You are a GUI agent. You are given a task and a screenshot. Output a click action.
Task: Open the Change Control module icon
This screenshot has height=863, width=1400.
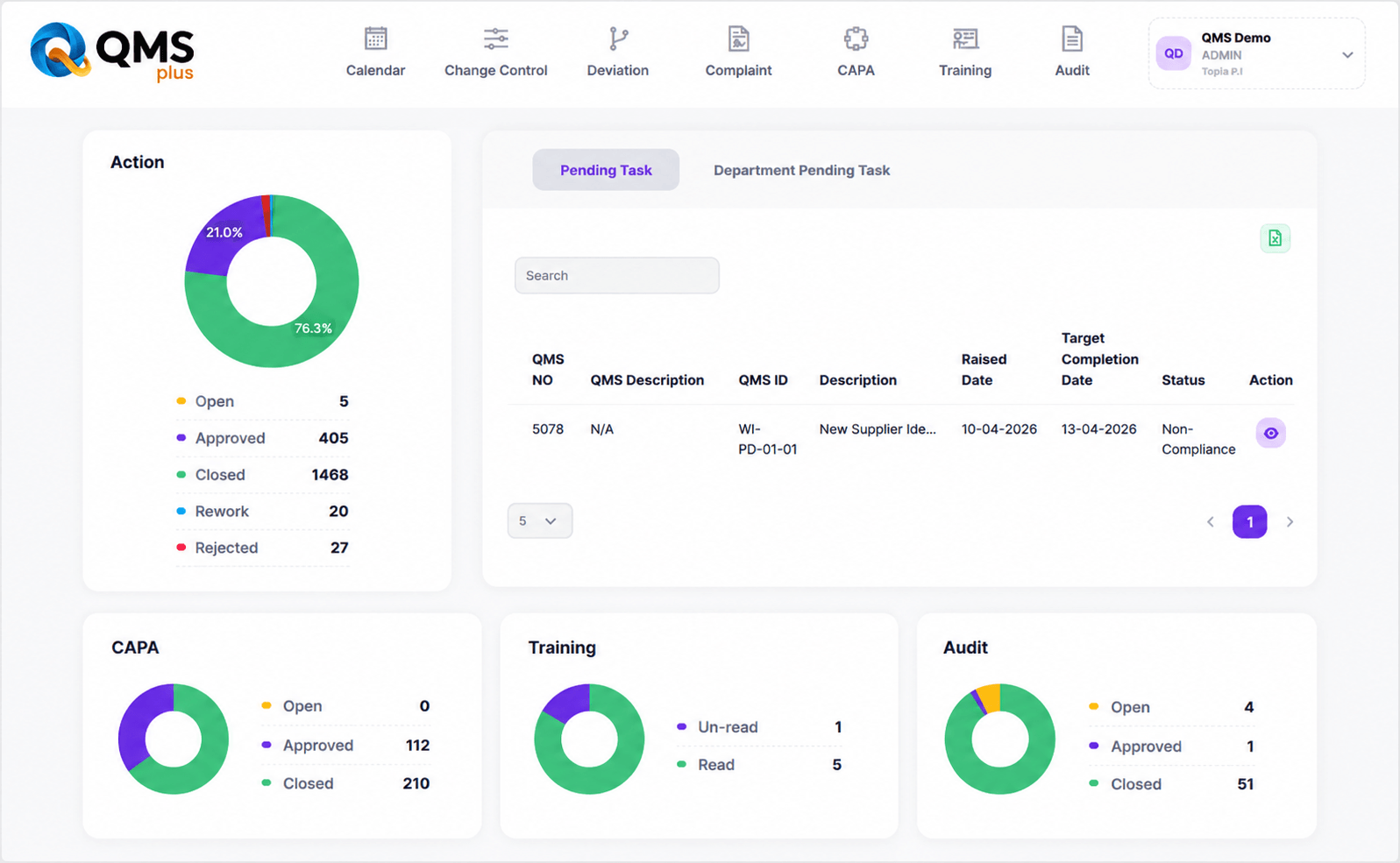tap(495, 39)
